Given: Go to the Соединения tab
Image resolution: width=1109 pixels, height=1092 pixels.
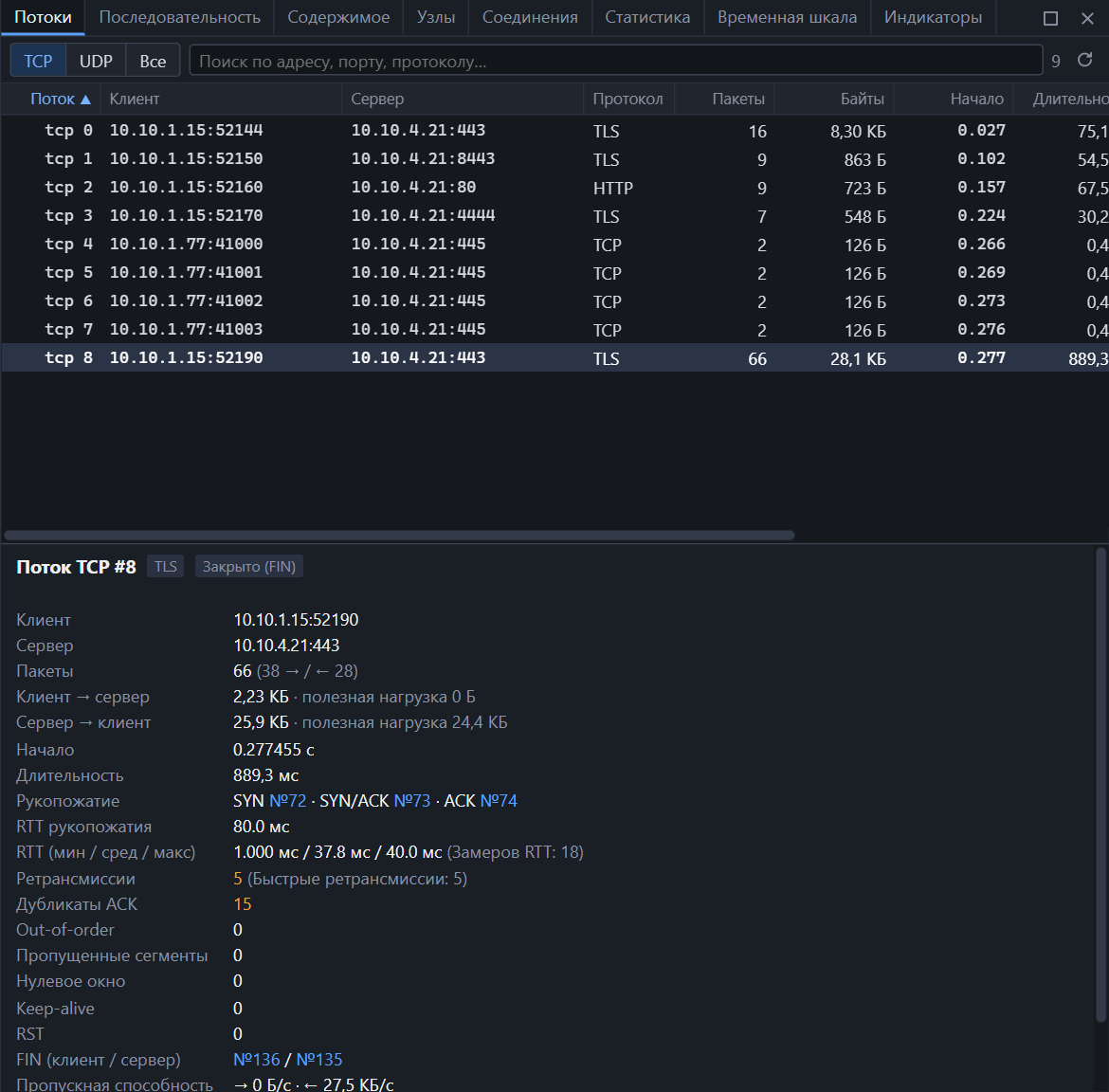Looking at the screenshot, I should click(530, 18).
